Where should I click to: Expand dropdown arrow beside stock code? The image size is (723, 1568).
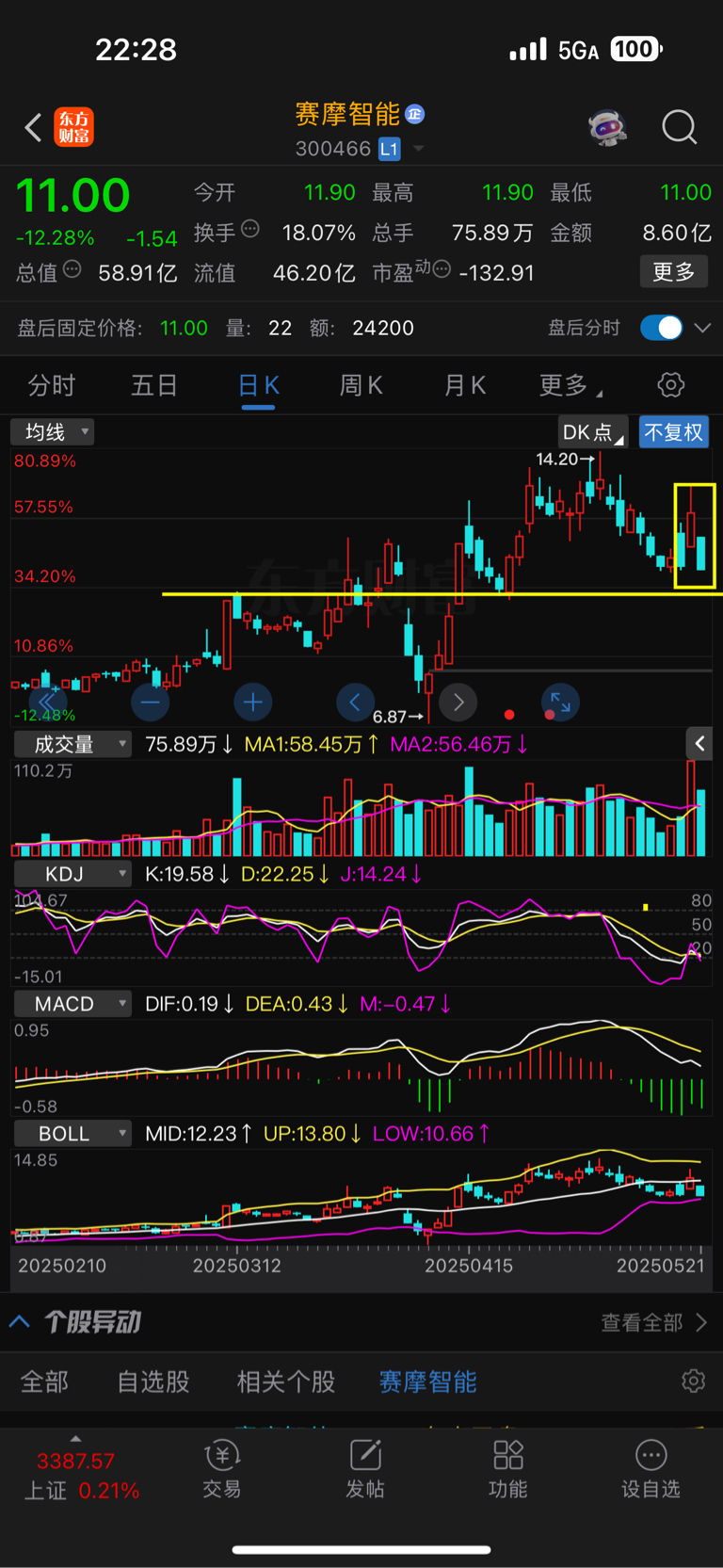[x=419, y=149]
